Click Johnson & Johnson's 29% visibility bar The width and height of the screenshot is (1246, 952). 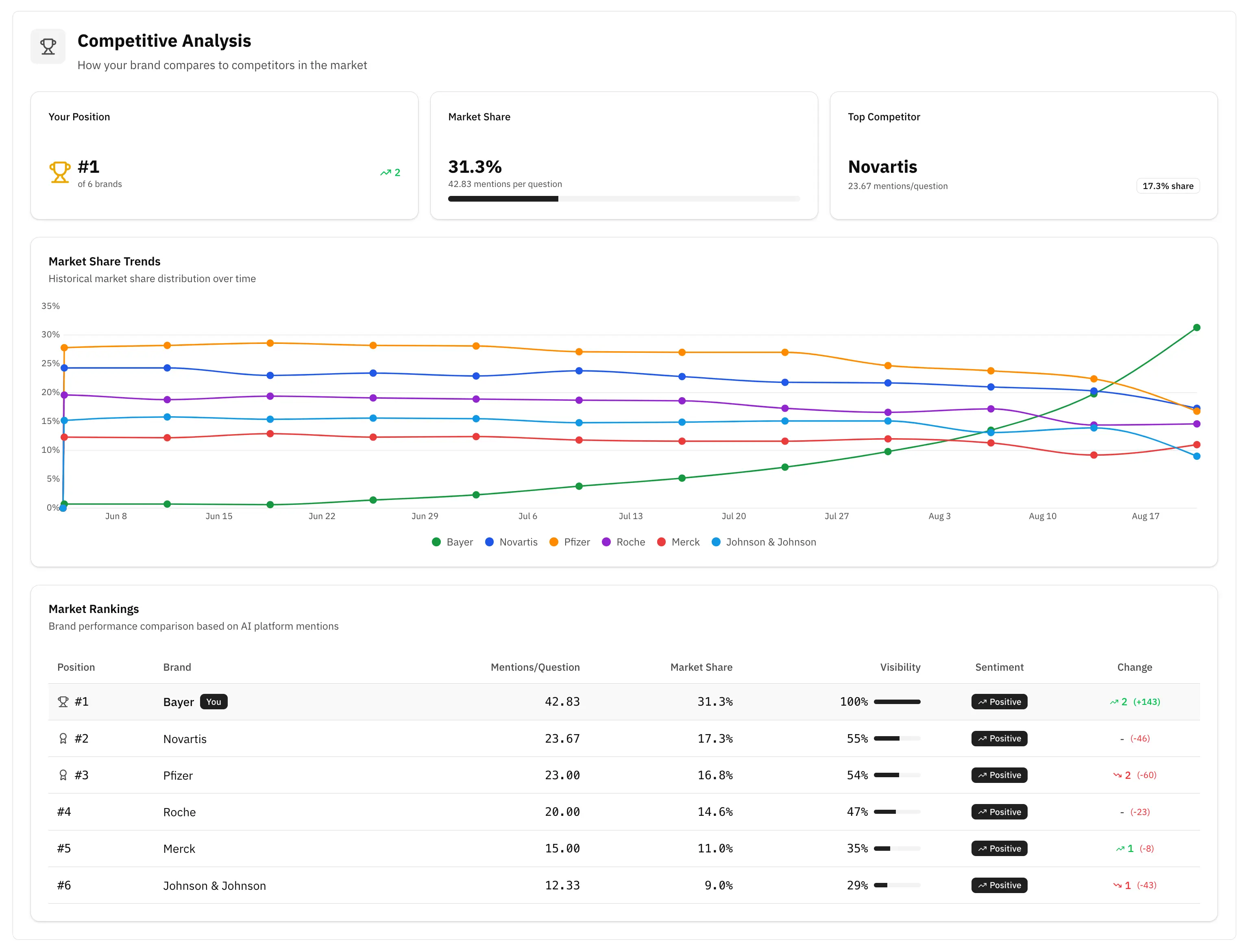897,885
